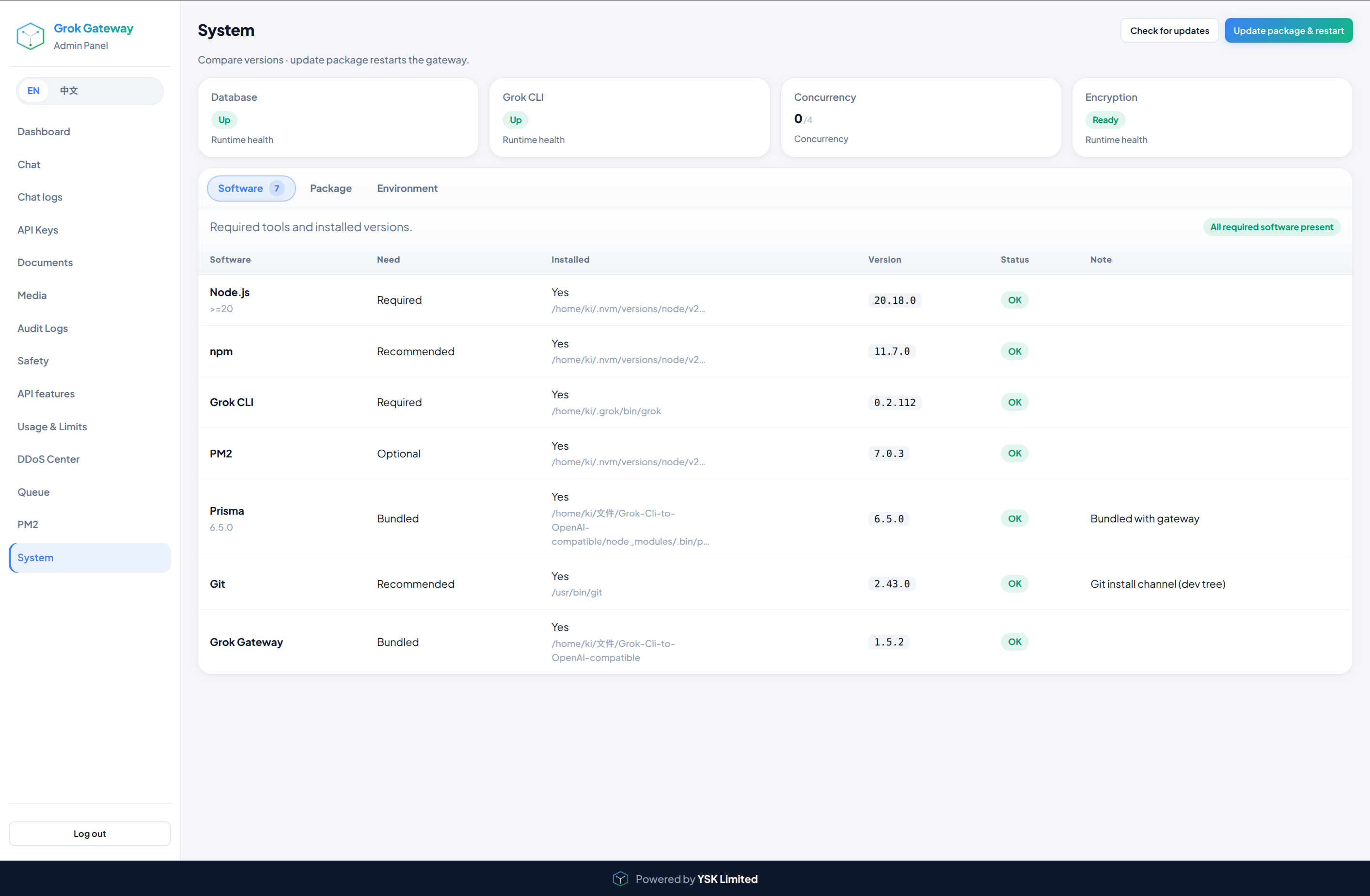Select System in the sidebar
This screenshot has height=896, width=1370.
[x=90, y=558]
